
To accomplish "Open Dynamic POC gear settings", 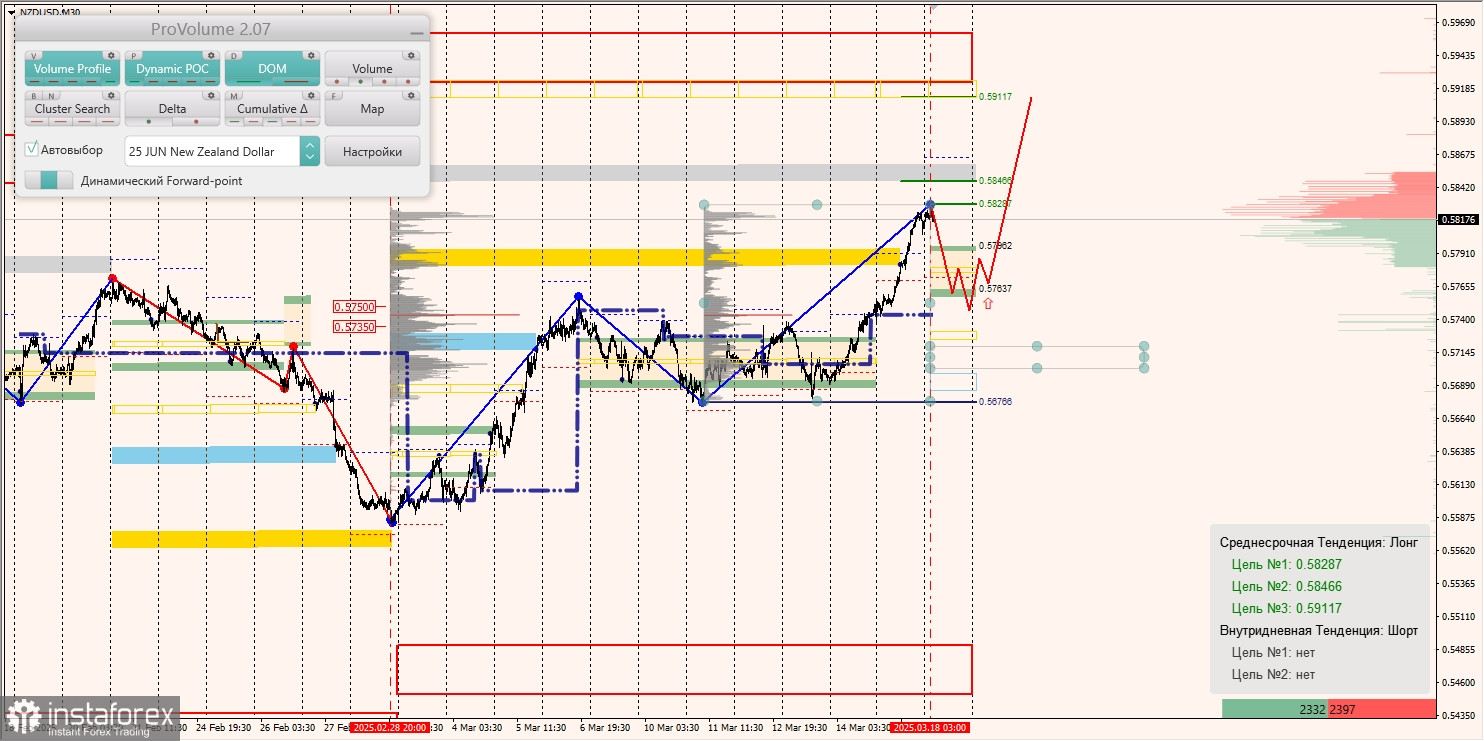I will [x=211, y=56].
